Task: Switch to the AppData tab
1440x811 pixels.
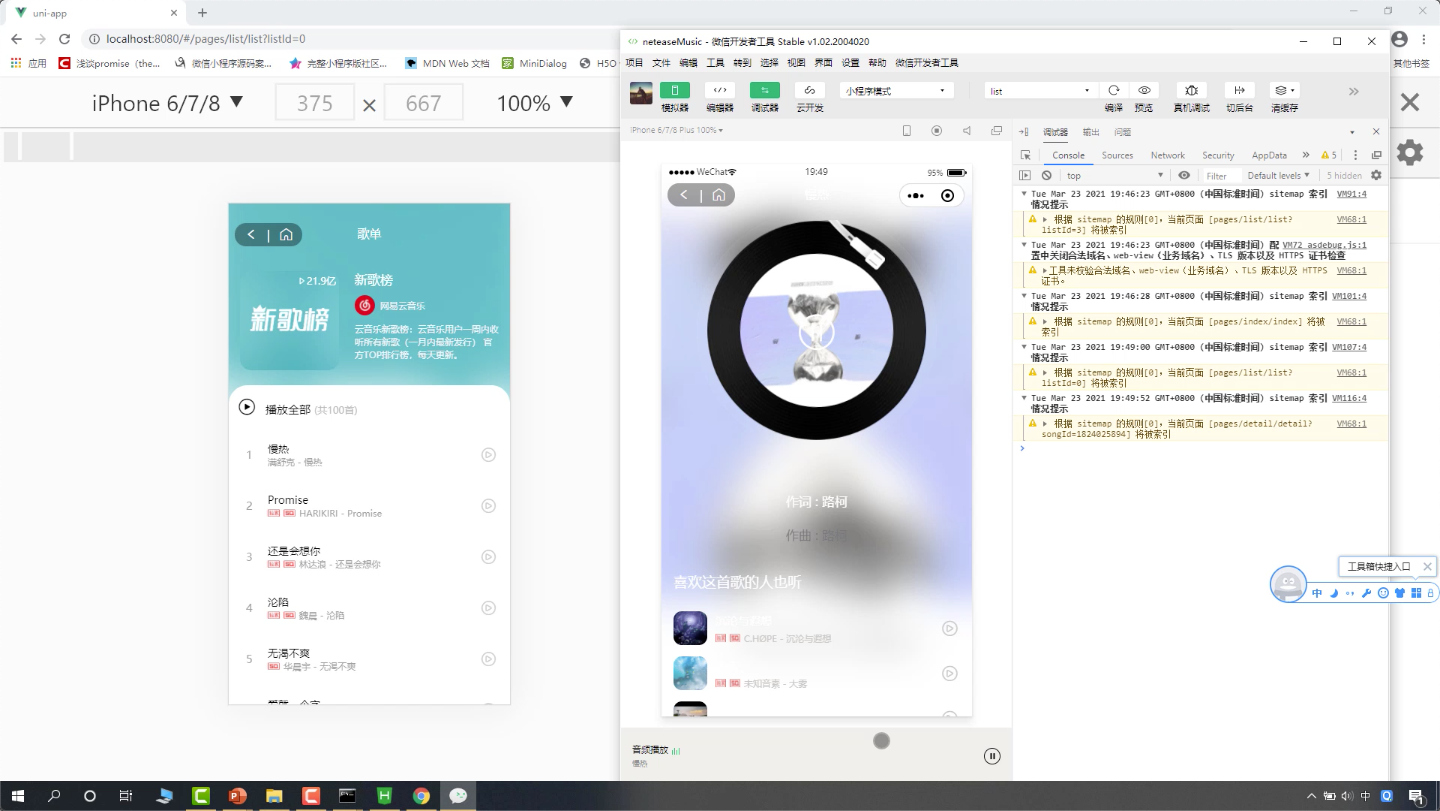Action: [x=1269, y=155]
